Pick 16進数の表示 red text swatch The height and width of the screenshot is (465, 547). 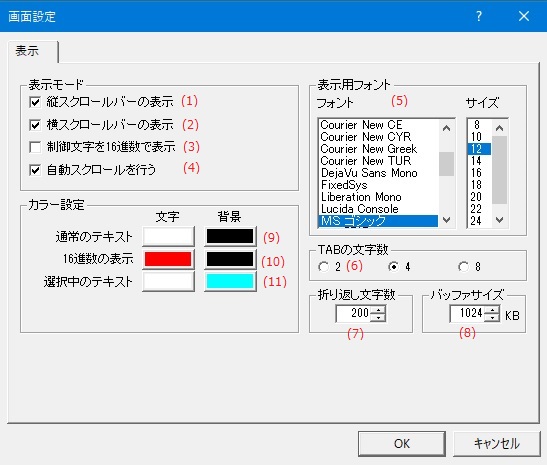(168, 259)
